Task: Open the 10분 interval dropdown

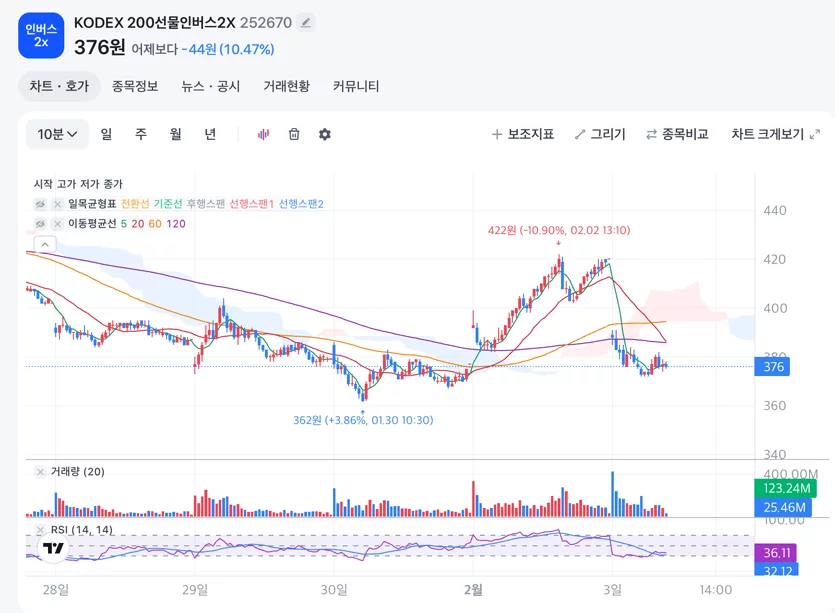Action: tap(57, 134)
